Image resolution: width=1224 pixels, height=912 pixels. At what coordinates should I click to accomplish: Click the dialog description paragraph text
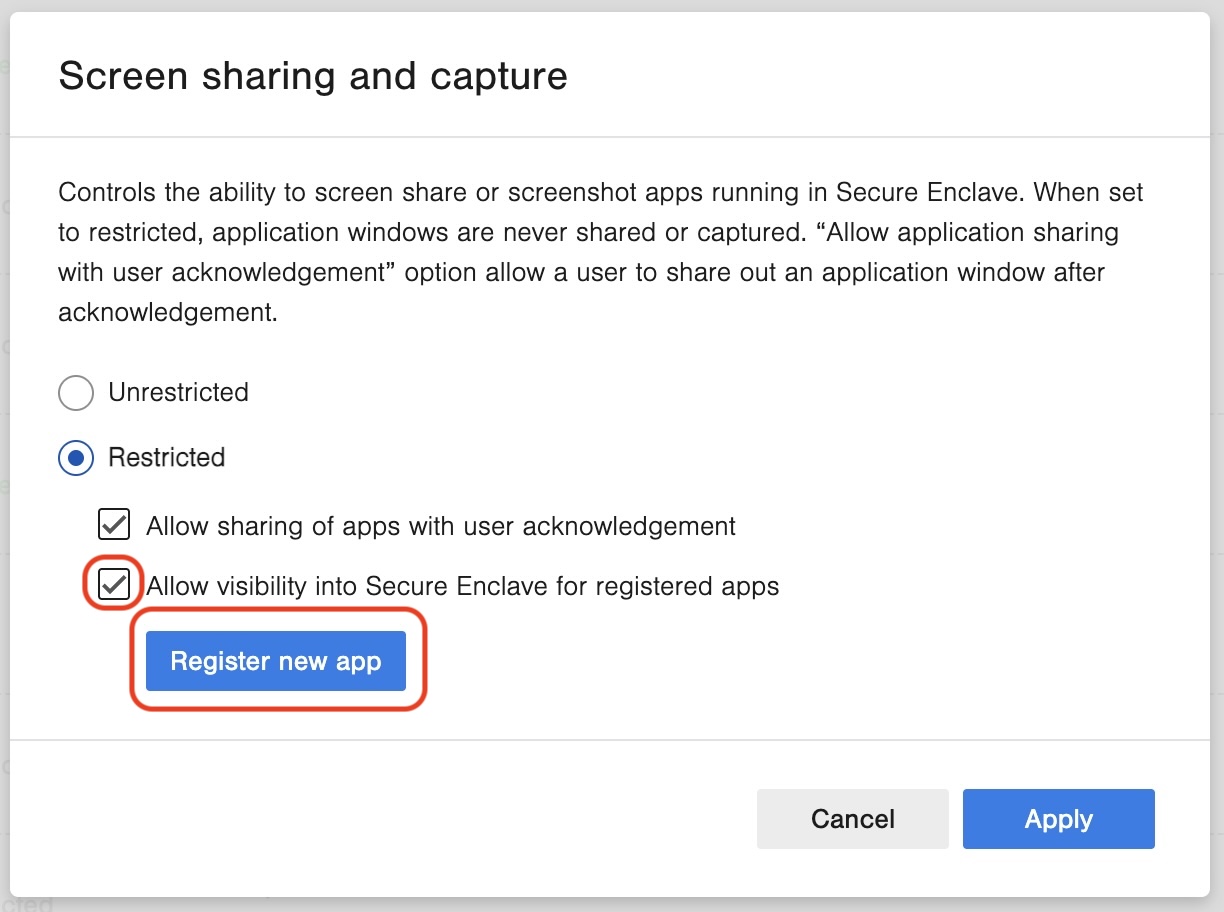(600, 251)
